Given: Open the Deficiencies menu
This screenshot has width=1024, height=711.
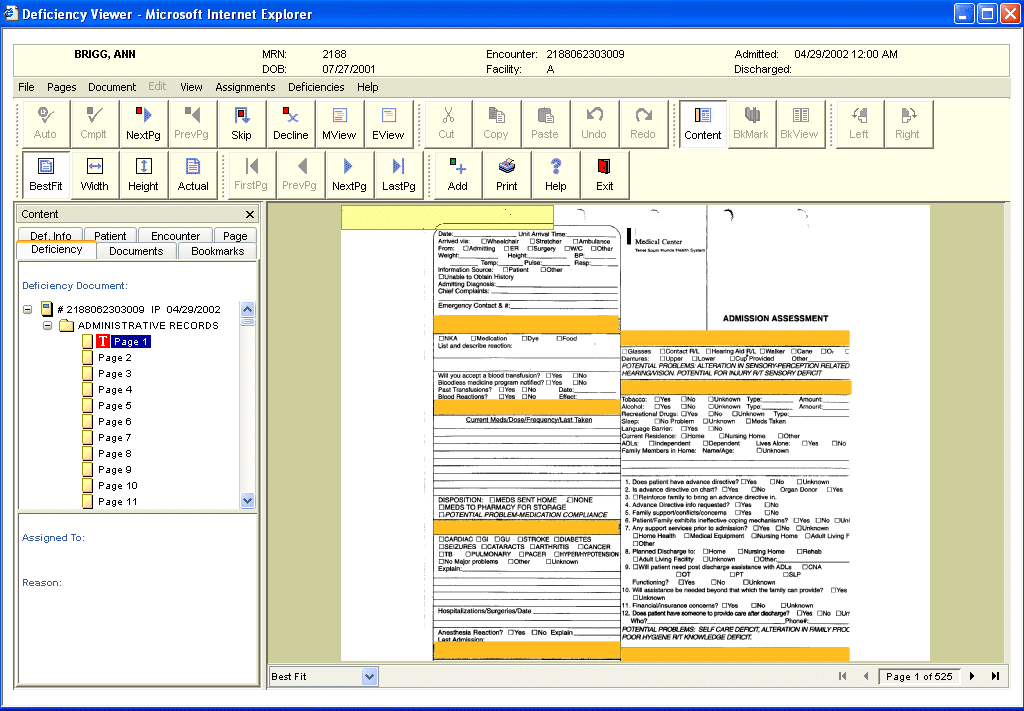Looking at the screenshot, I should pyautogui.click(x=316, y=87).
